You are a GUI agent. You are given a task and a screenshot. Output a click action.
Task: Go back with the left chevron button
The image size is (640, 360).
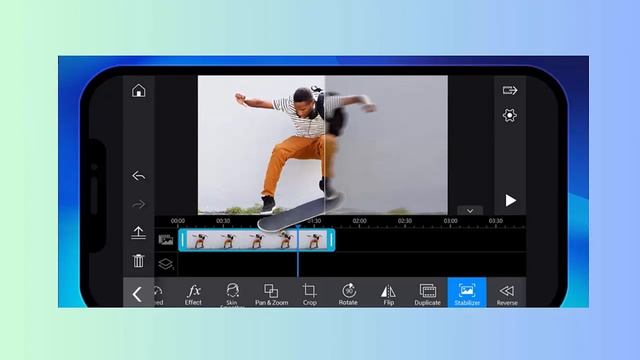[x=138, y=293]
